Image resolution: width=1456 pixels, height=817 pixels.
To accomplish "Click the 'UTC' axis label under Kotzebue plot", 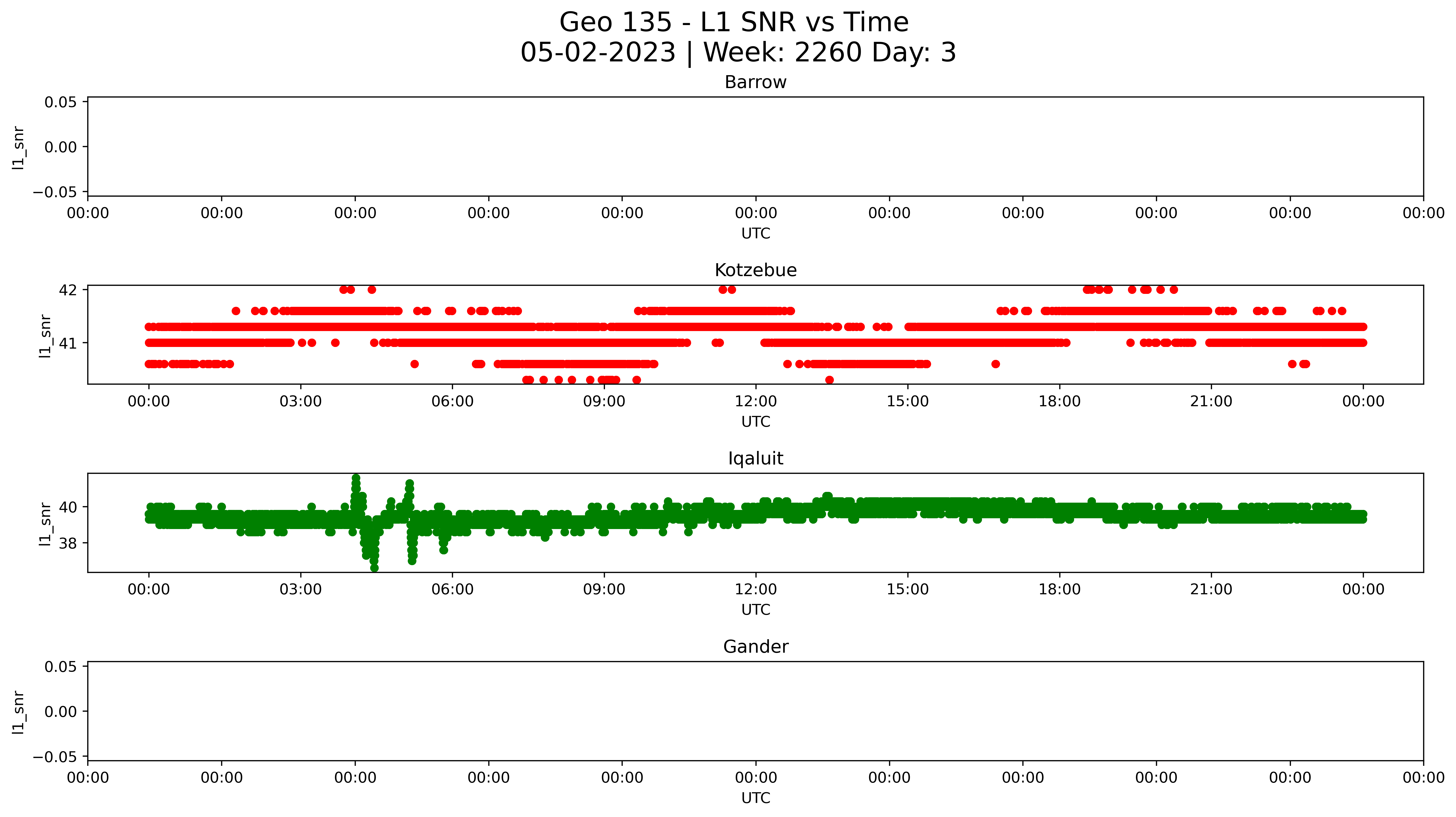I will (x=756, y=422).
